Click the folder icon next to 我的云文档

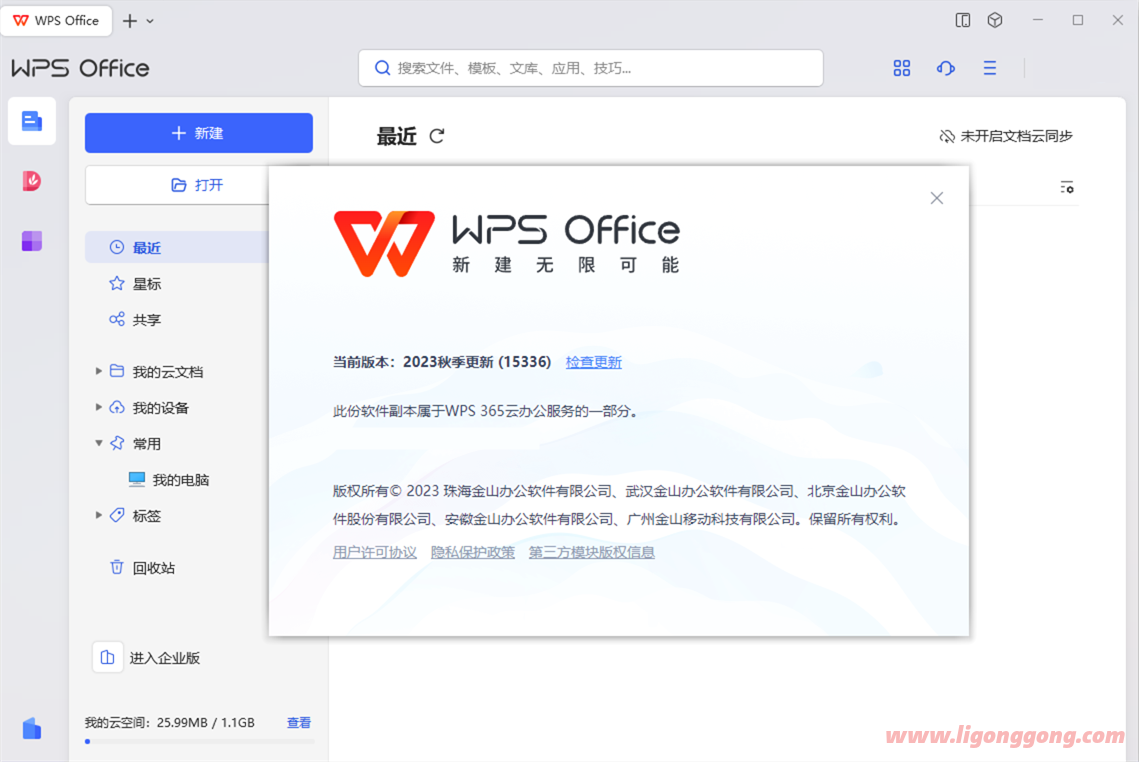[117, 371]
